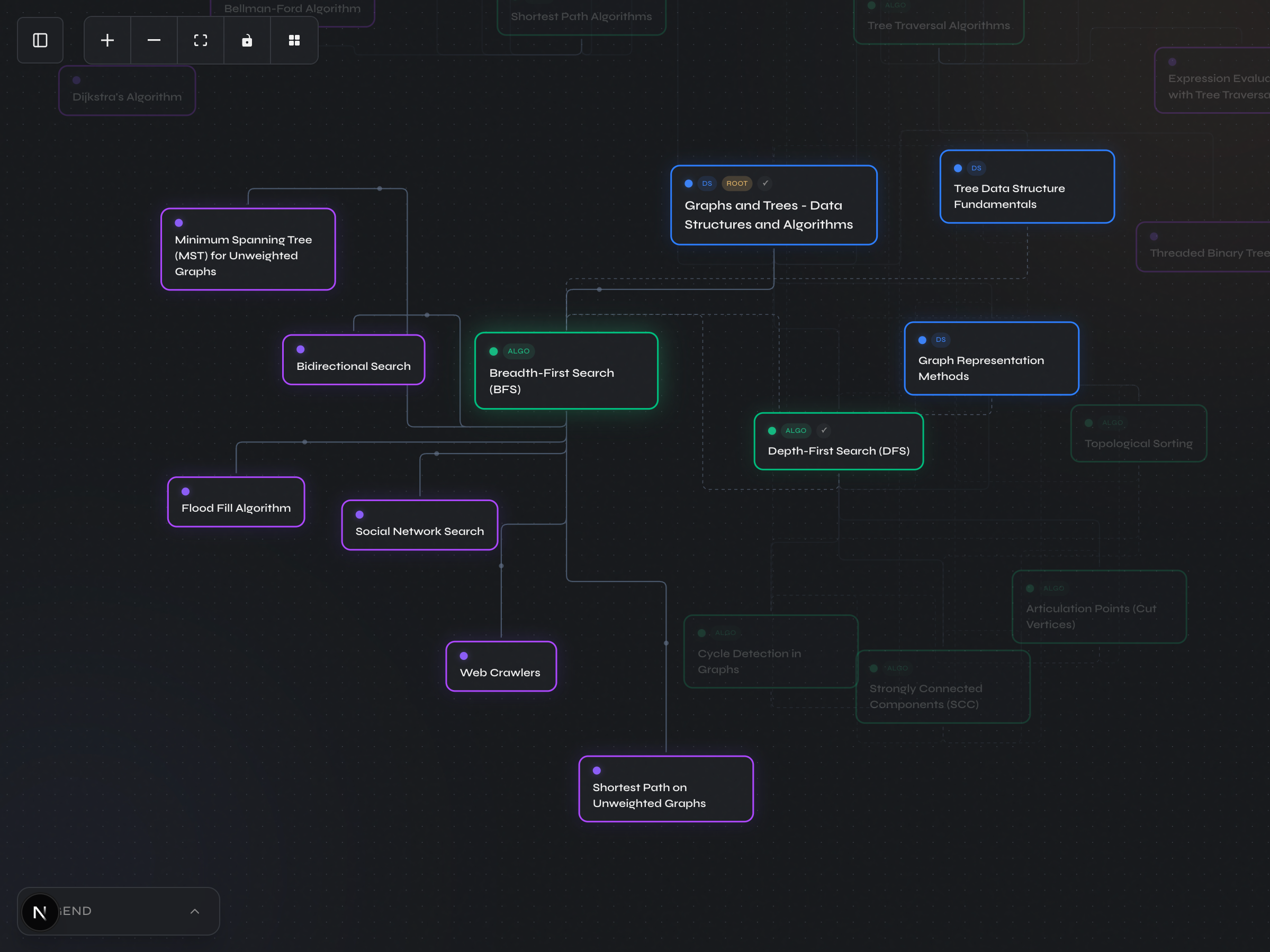Click the grid layout icon
Viewport: 1270px width, 952px height.
click(294, 40)
